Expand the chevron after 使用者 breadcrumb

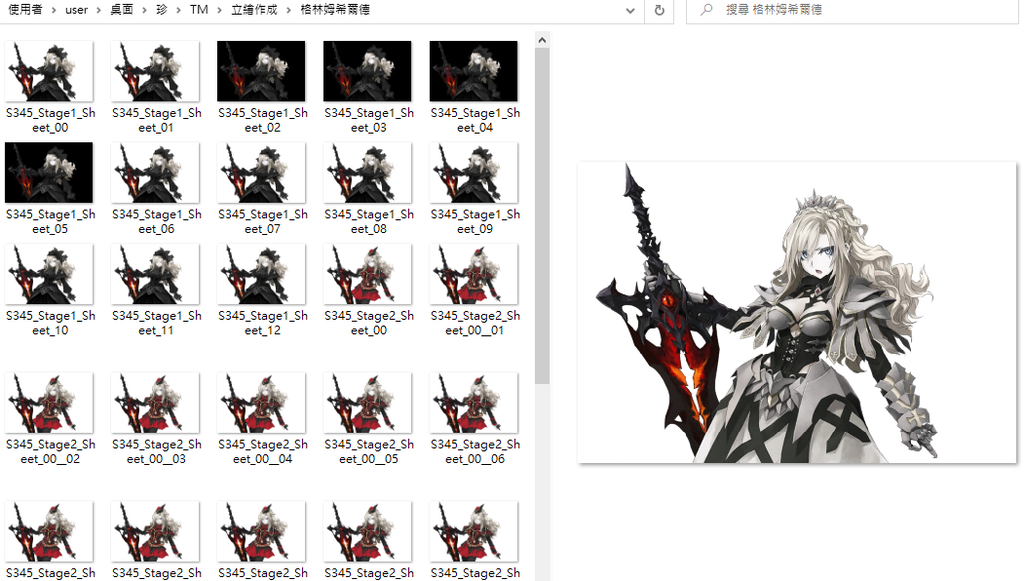pyautogui.click(x=54, y=10)
